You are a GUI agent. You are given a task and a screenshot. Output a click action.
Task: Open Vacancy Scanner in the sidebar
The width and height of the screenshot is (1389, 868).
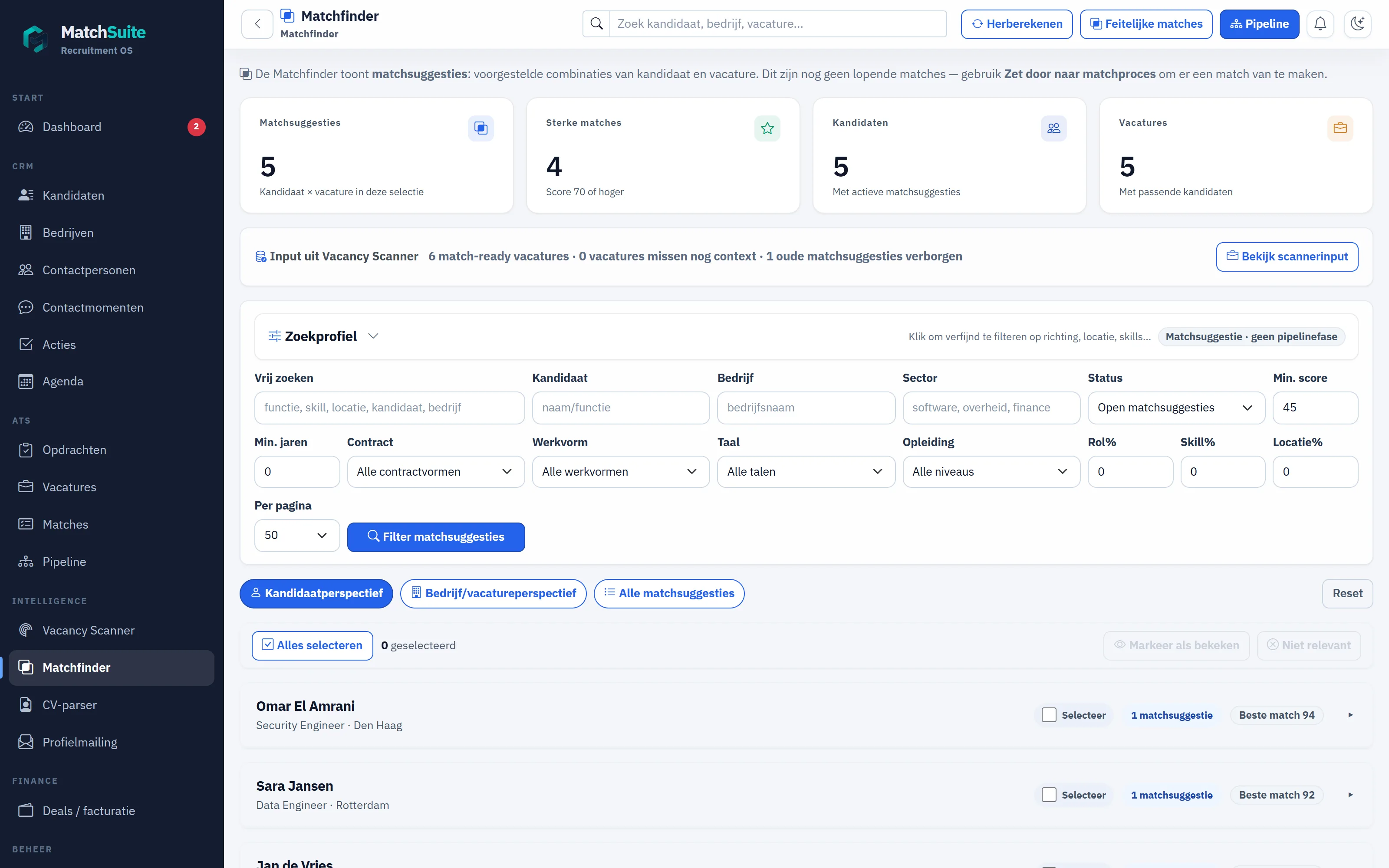tap(112, 630)
